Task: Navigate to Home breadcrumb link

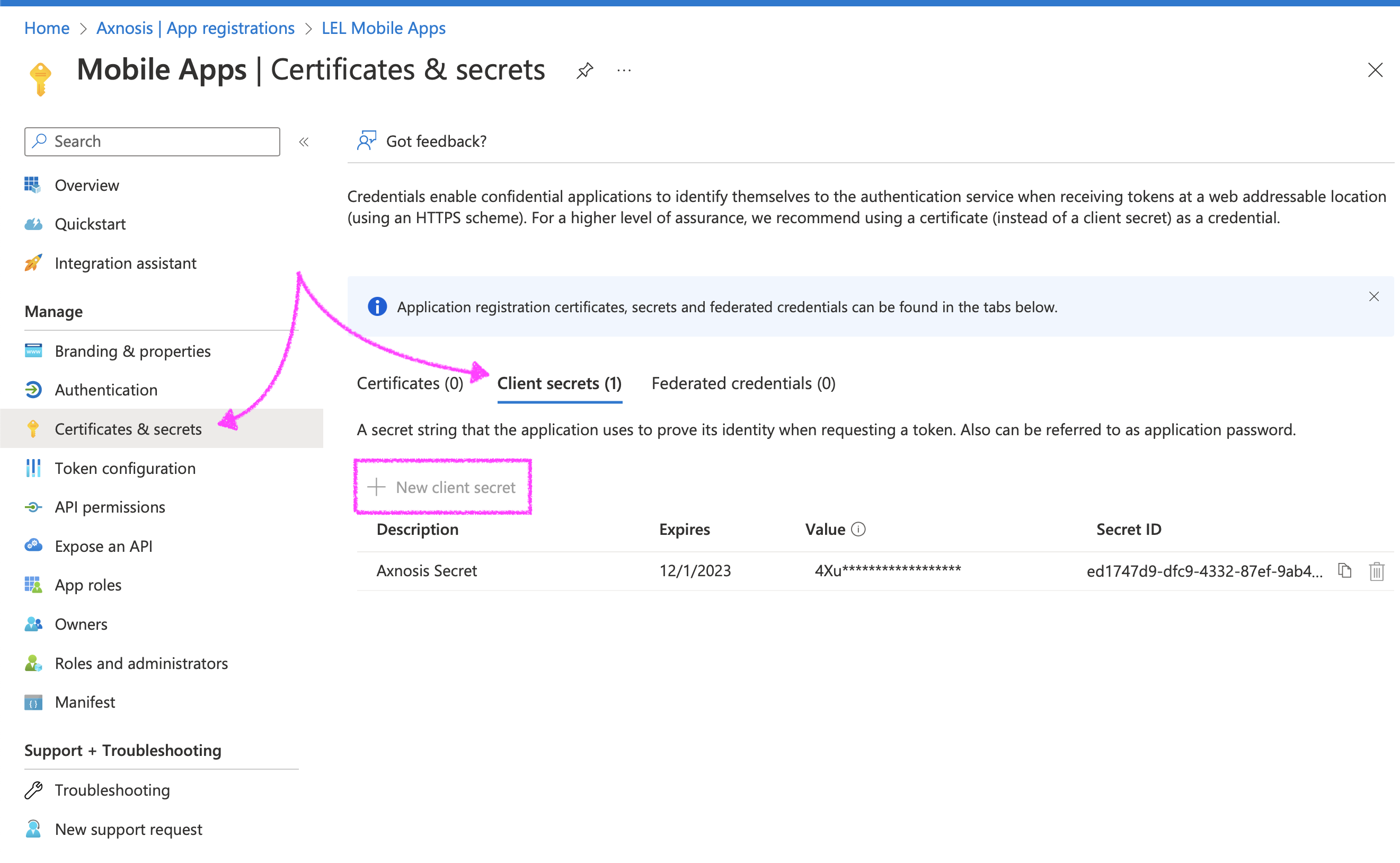Action: click(x=47, y=28)
